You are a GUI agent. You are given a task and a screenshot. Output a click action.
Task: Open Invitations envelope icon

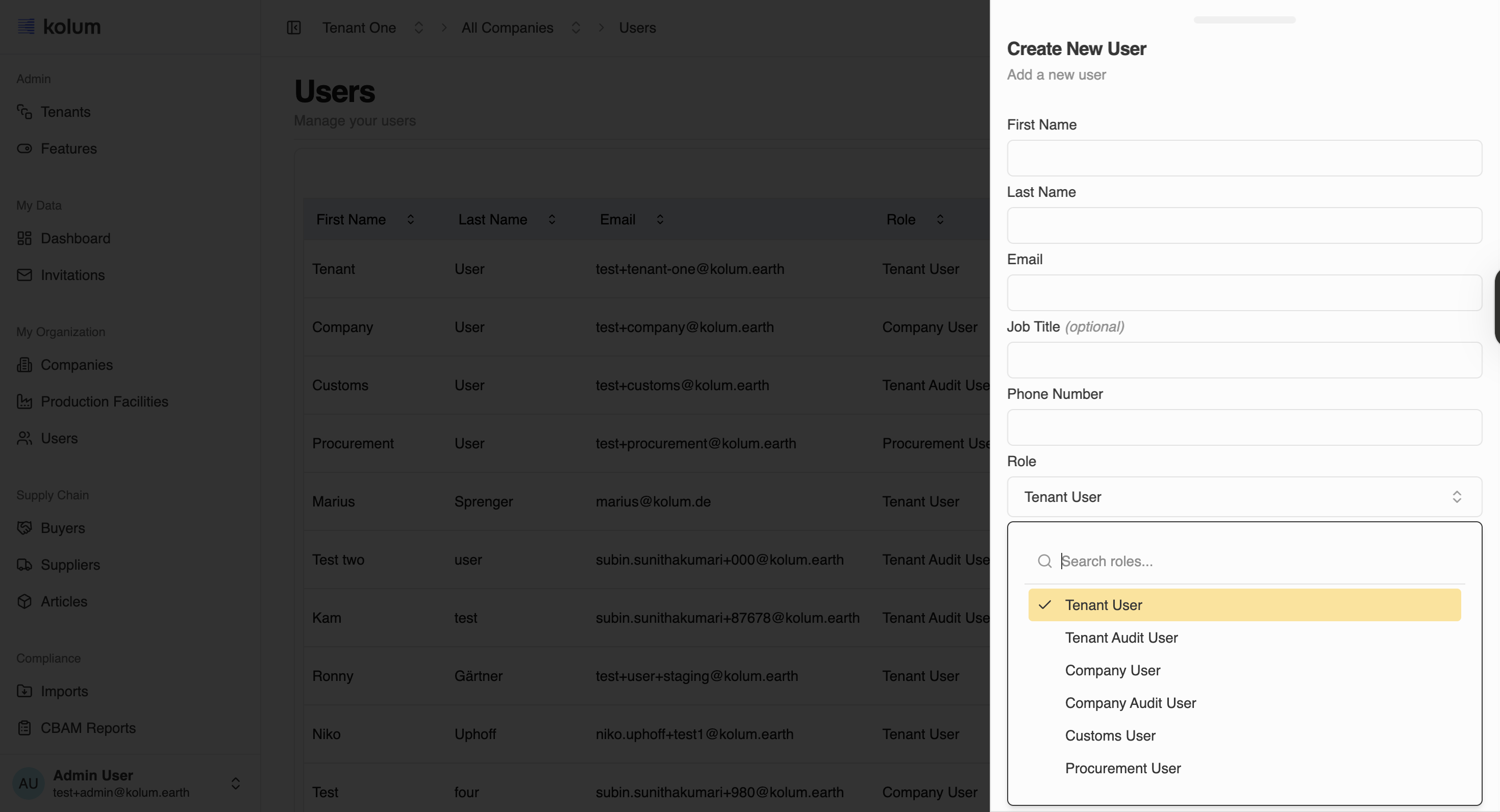coord(24,275)
